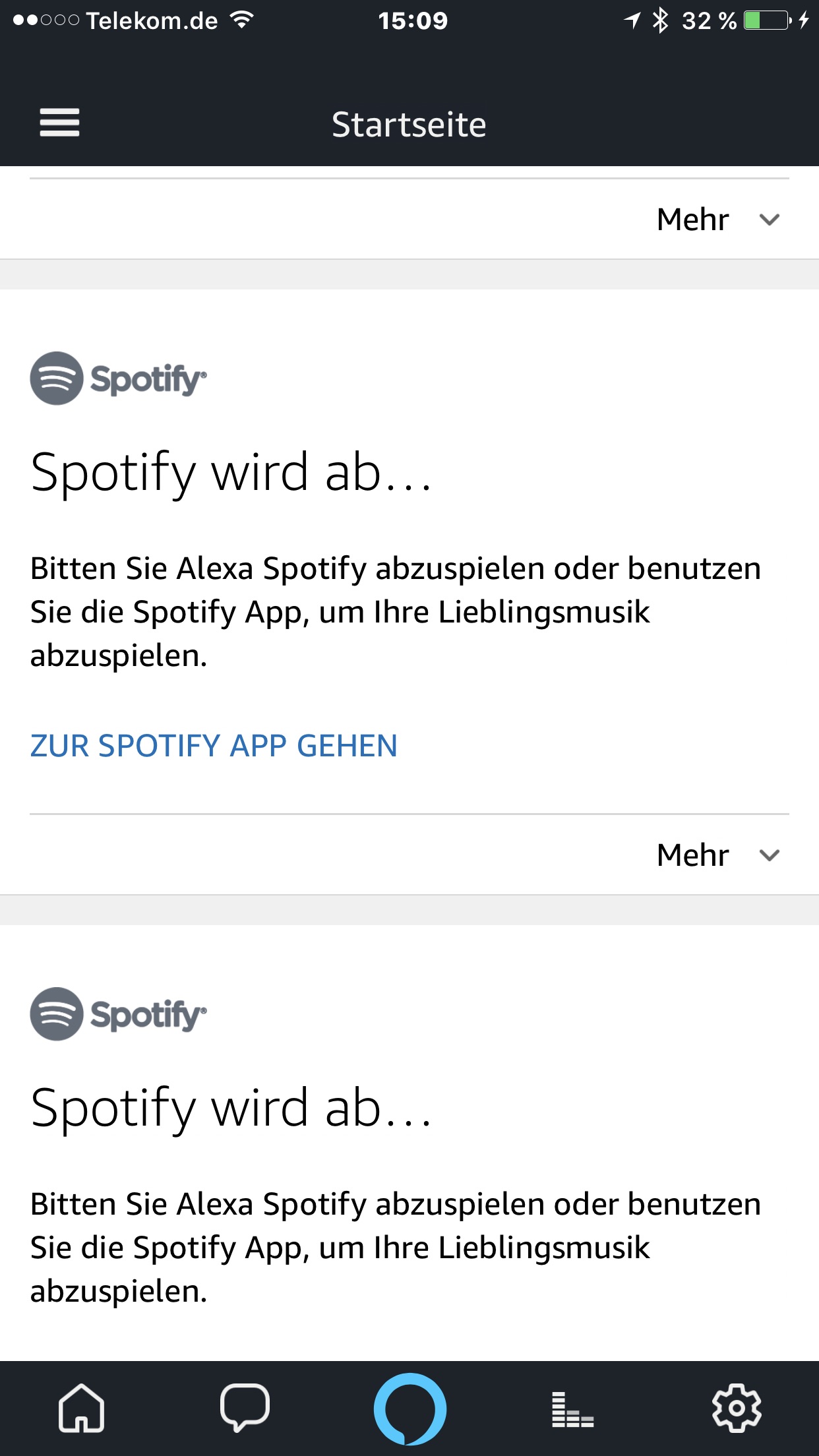Tap the second Spotify logo
Viewport: 819px width, 1456px height.
[x=119, y=1014]
